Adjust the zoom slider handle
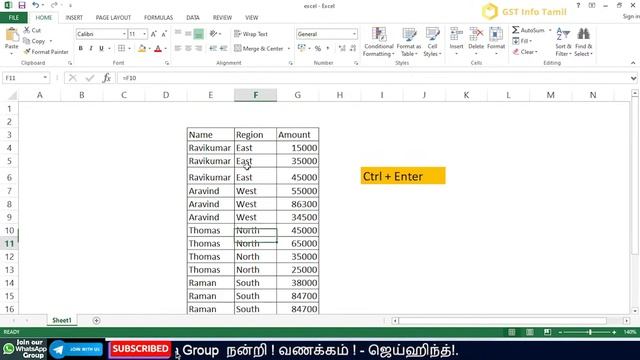640x360 pixels. 590,332
